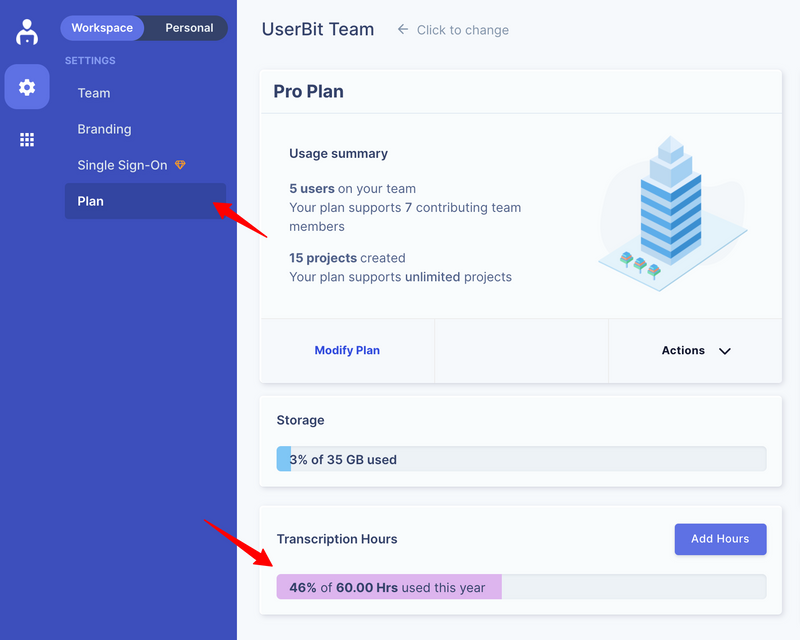This screenshot has height=640, width=800.
Task: Open the apps grid icon
Action: coord(27,140)
